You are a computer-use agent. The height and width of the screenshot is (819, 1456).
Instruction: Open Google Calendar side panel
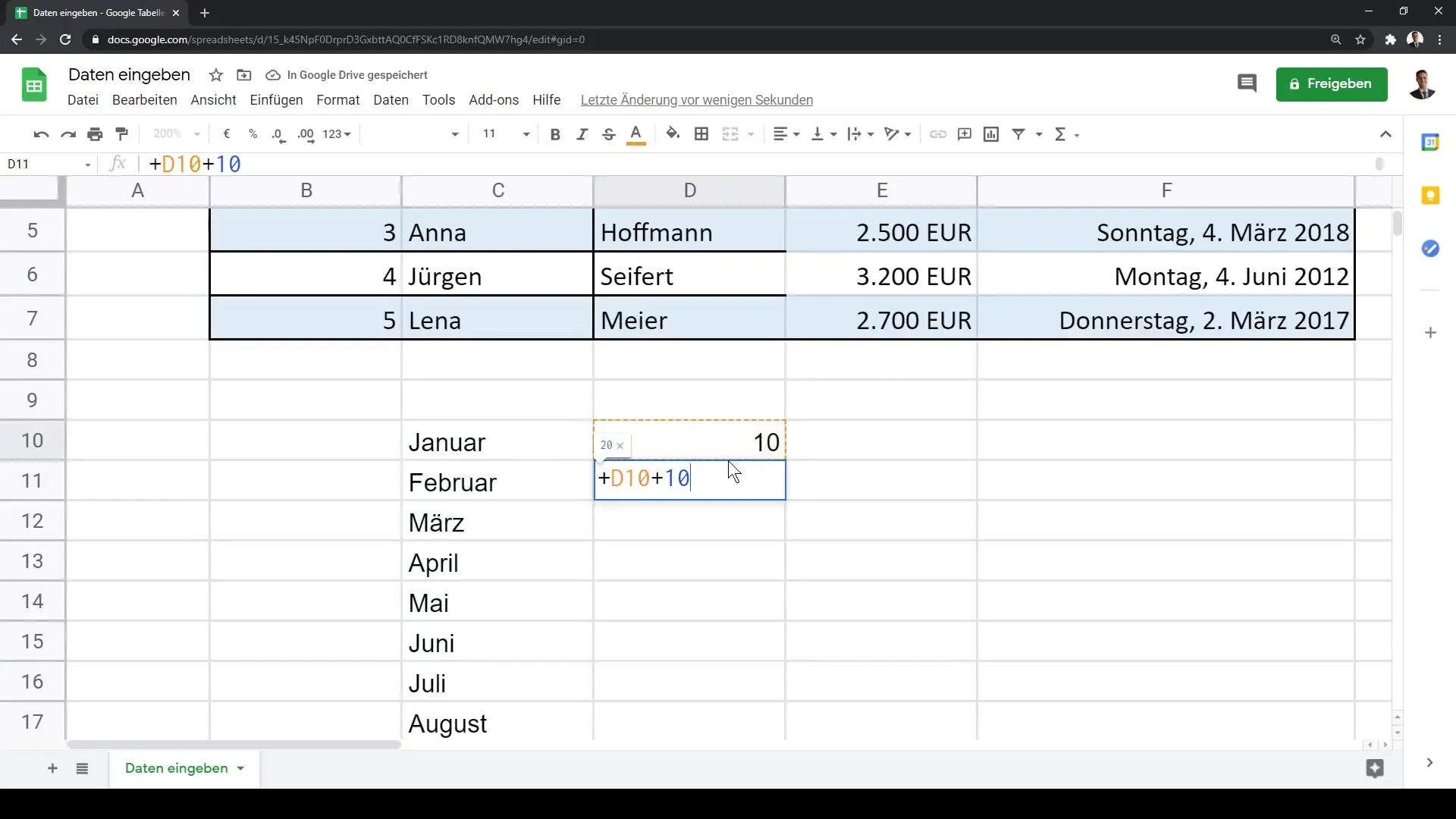1430,142
